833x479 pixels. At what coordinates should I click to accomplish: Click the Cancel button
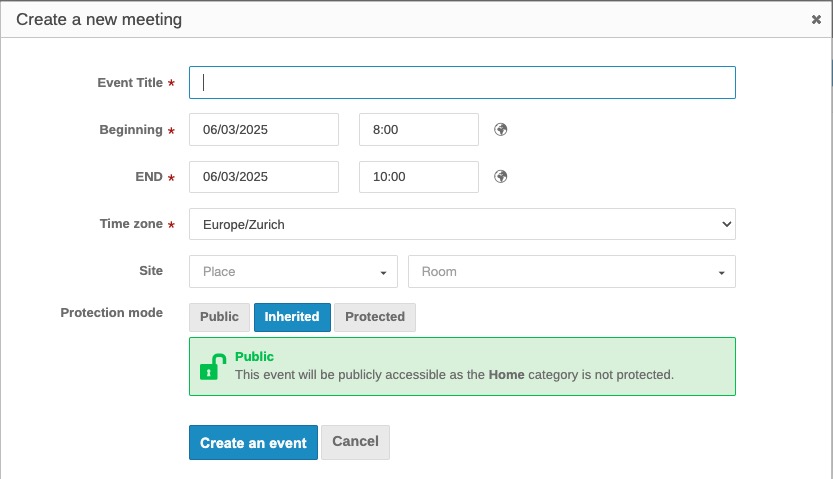tap(355, 442)
